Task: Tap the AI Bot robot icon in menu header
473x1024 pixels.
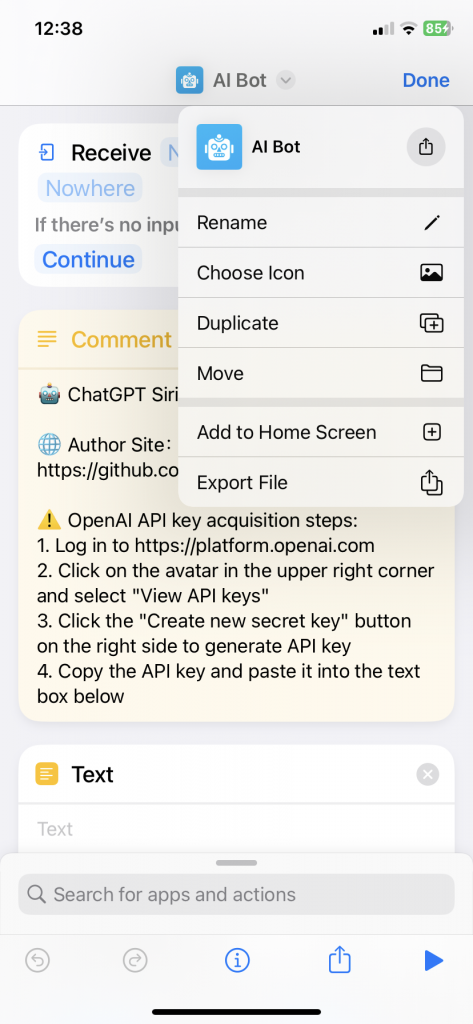Action: 220,147
